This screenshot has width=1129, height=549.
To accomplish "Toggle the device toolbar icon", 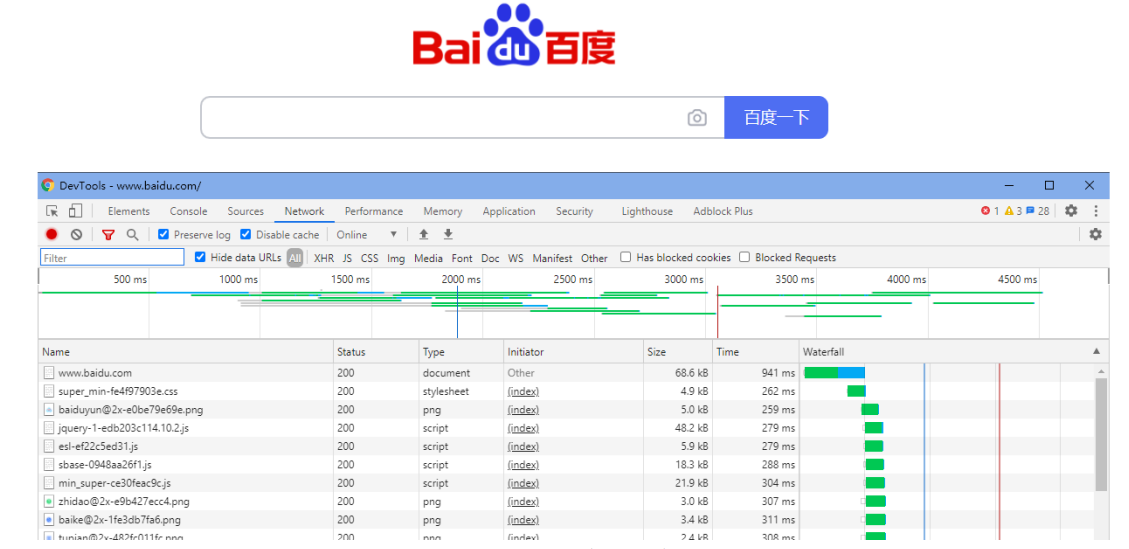I will click(75, 211).
